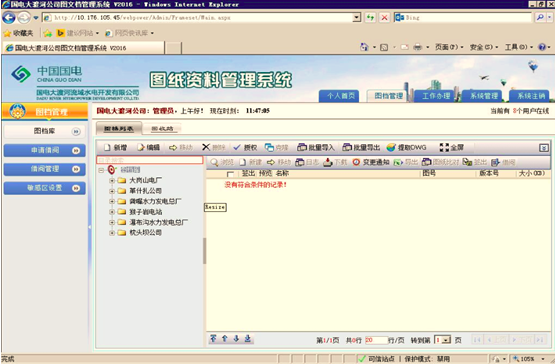Click the zoom level 105% control

[528, 359]
